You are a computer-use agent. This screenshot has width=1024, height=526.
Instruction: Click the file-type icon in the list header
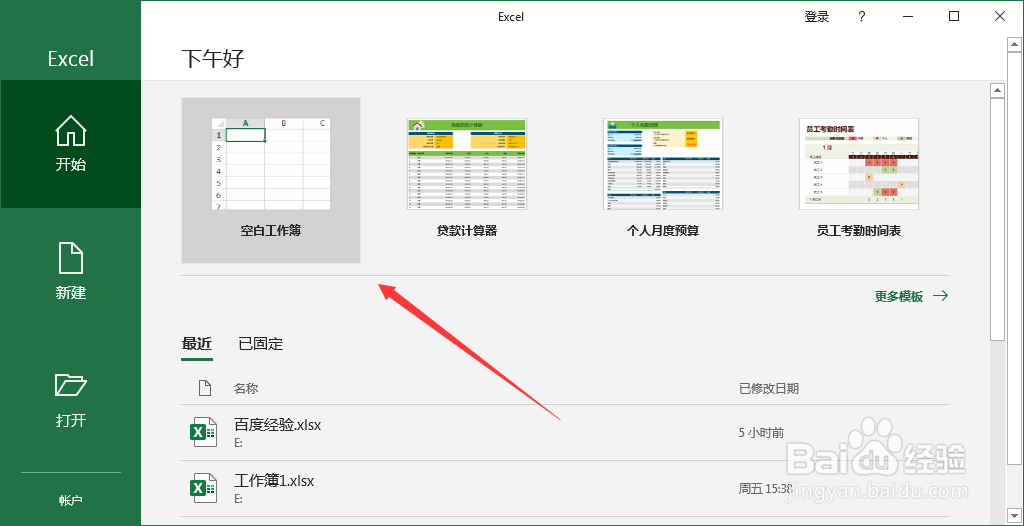coord(204,389)
